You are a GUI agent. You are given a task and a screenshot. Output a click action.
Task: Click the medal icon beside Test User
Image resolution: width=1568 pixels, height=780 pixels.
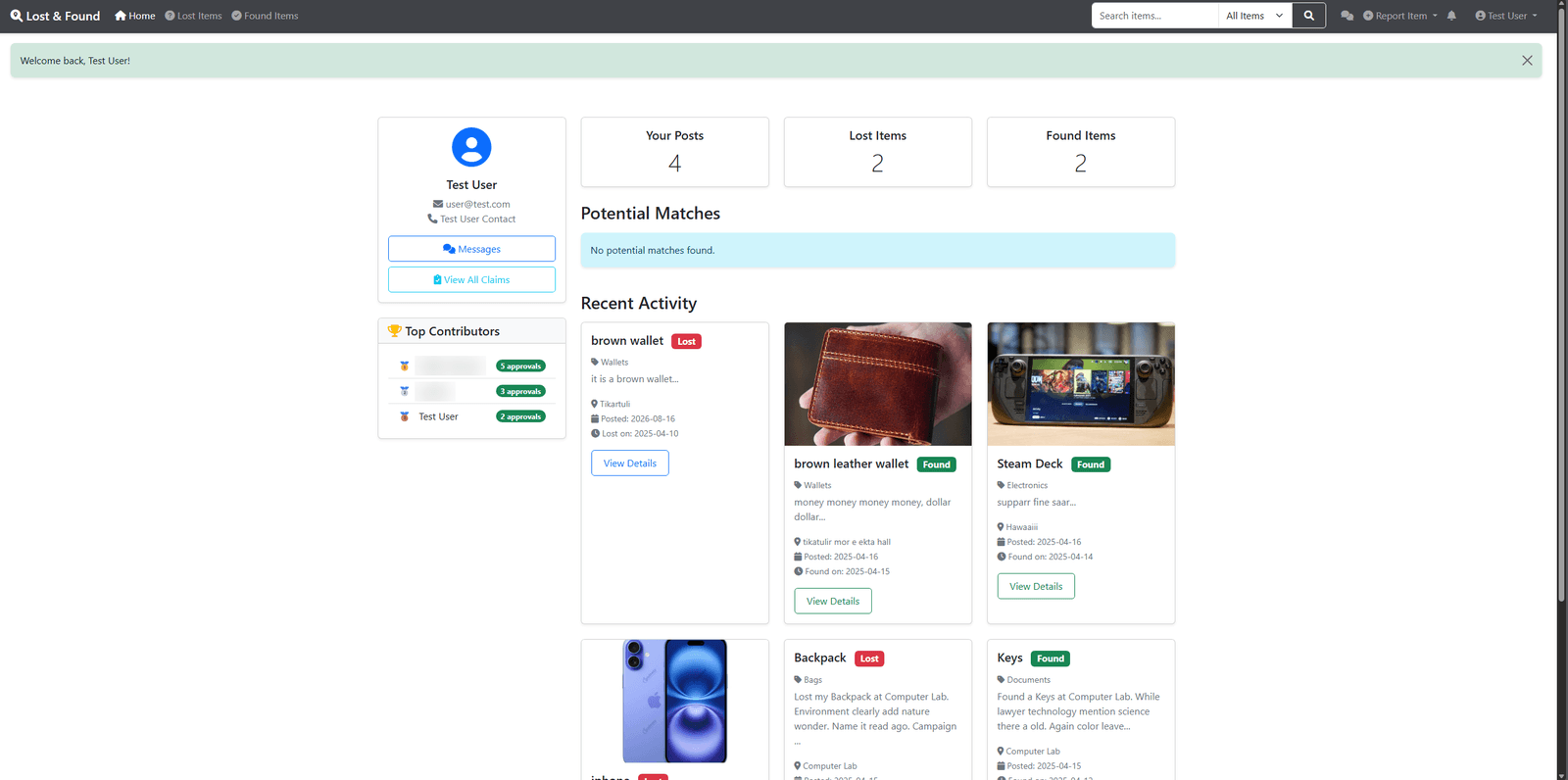(404, 416)
